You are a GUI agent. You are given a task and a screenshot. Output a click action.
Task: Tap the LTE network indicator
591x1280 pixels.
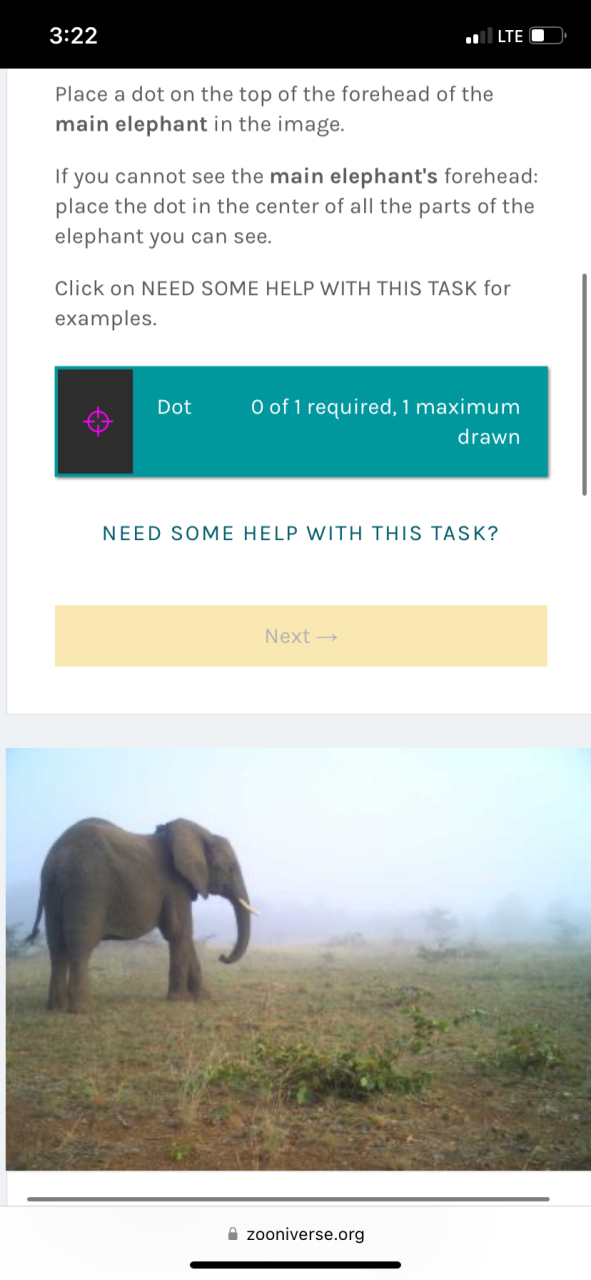(510, 36)
